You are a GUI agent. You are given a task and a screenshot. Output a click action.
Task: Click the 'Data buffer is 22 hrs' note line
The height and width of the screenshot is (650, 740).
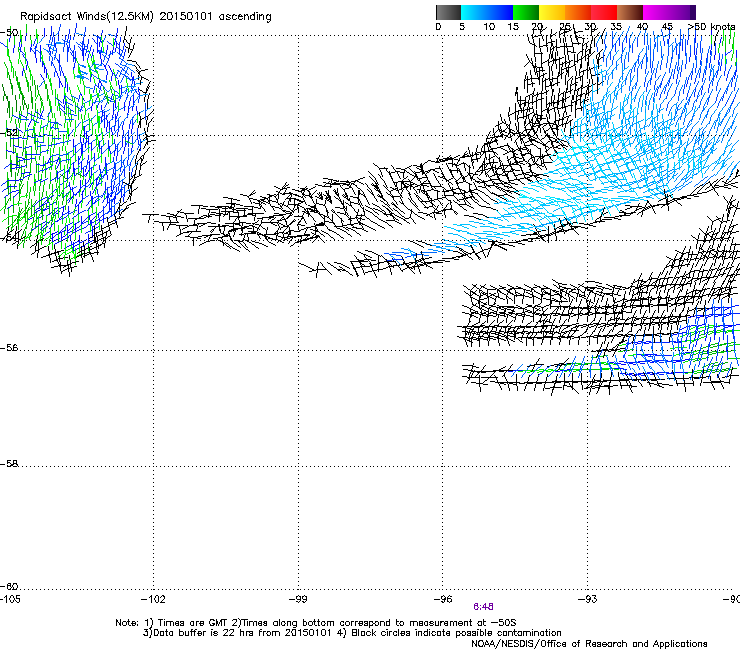[352, 633]
